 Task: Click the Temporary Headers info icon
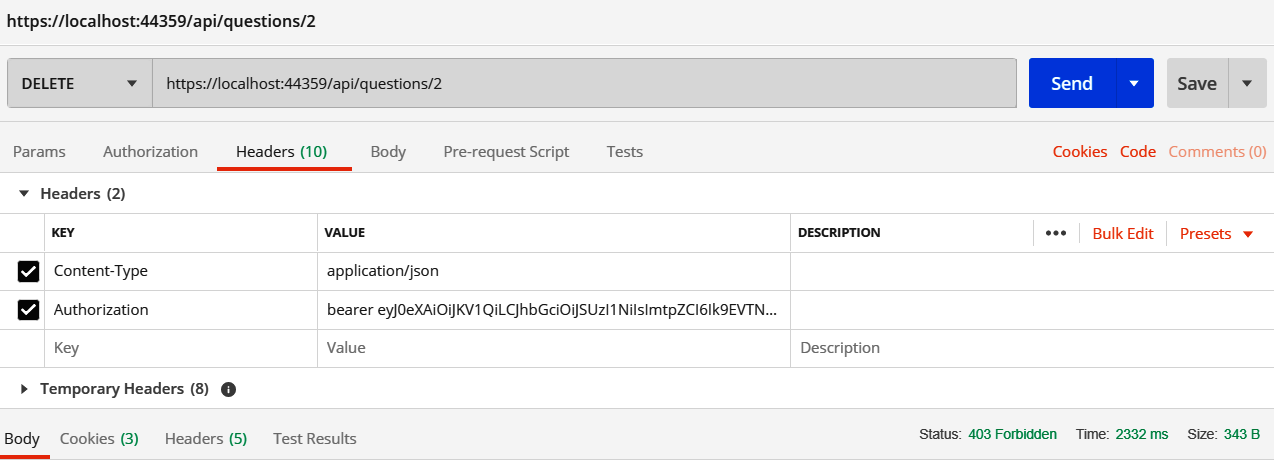pyautogui.click(x=228, y=389)
